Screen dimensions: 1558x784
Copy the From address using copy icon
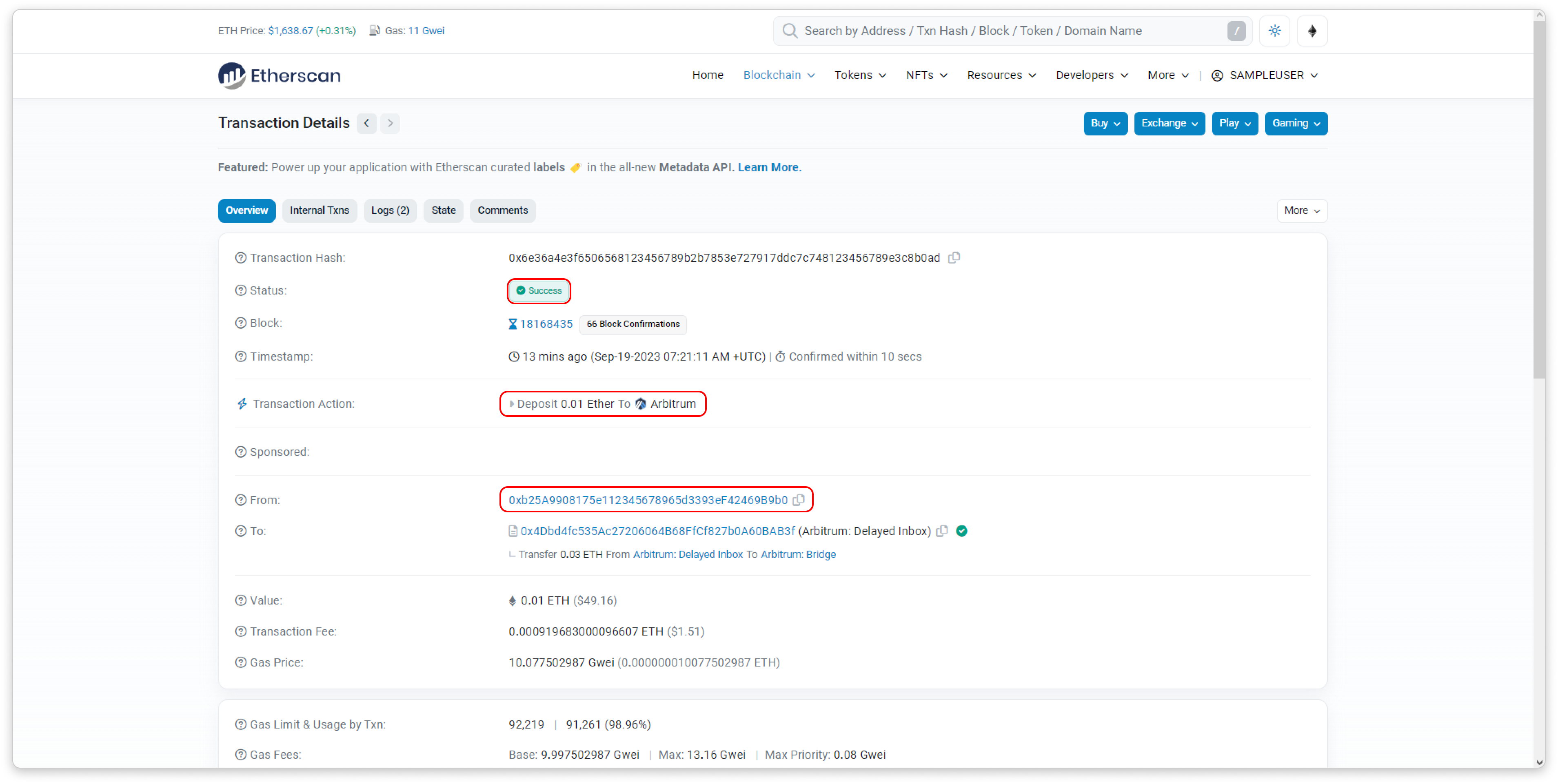point(798,500)
